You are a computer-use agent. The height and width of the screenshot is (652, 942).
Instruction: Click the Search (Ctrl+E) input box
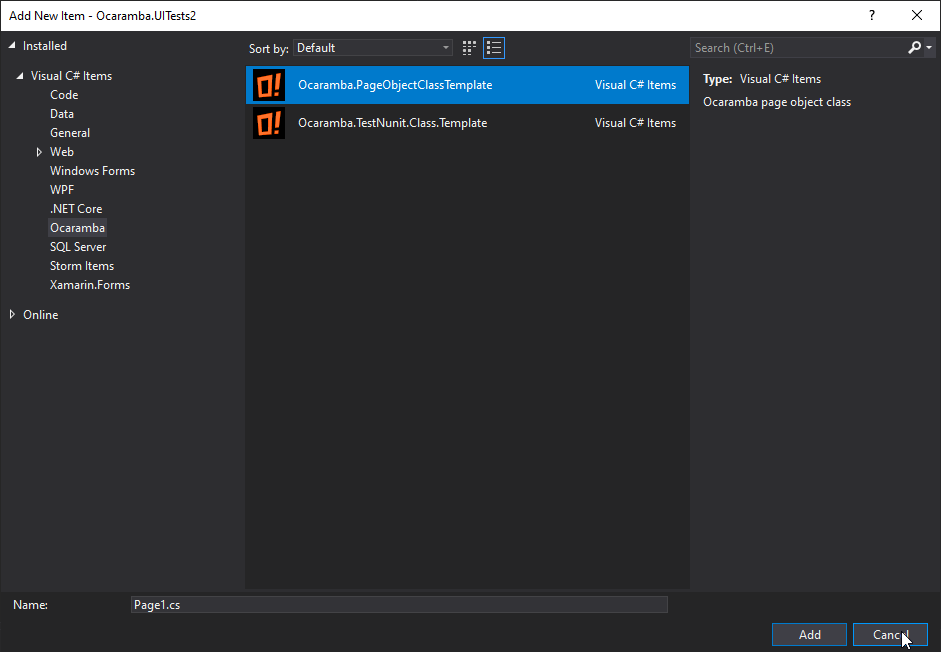tap(798, 48)
